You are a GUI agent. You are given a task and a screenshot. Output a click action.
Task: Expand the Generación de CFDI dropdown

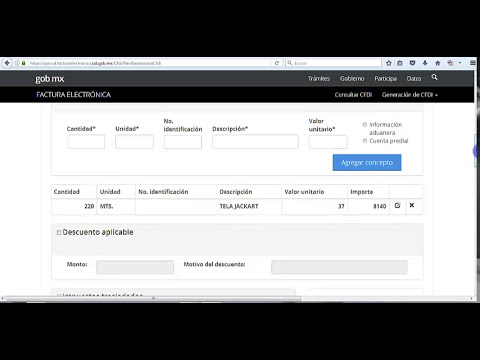pos(410,95)
